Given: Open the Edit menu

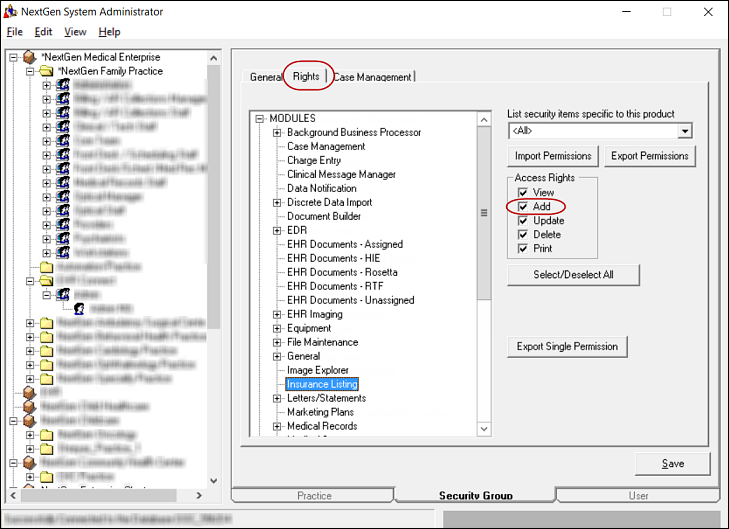Looking at the screenshot, I should pyautogui.click(x=43, y=32).
